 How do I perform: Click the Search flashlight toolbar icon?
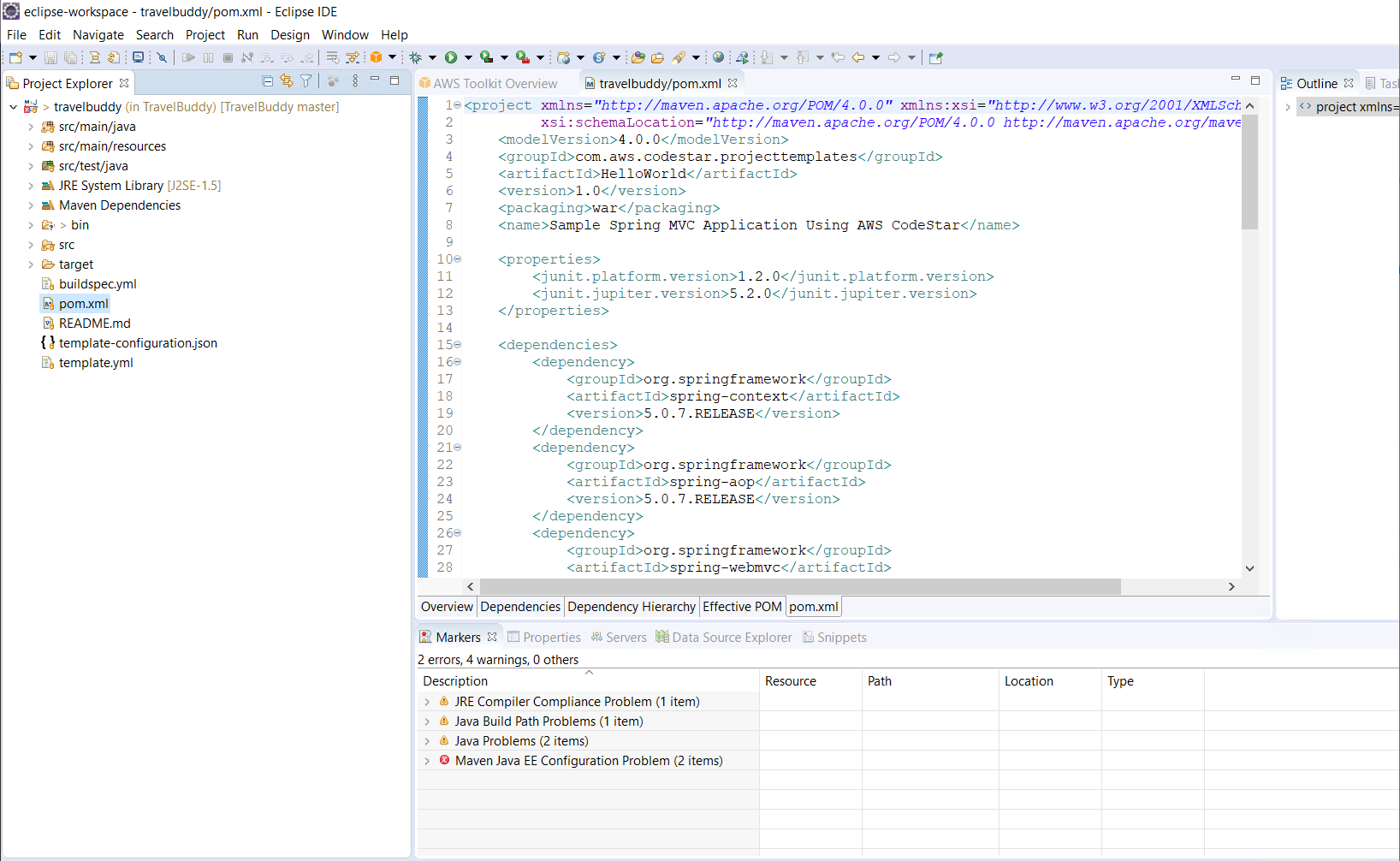click(679, 57)
